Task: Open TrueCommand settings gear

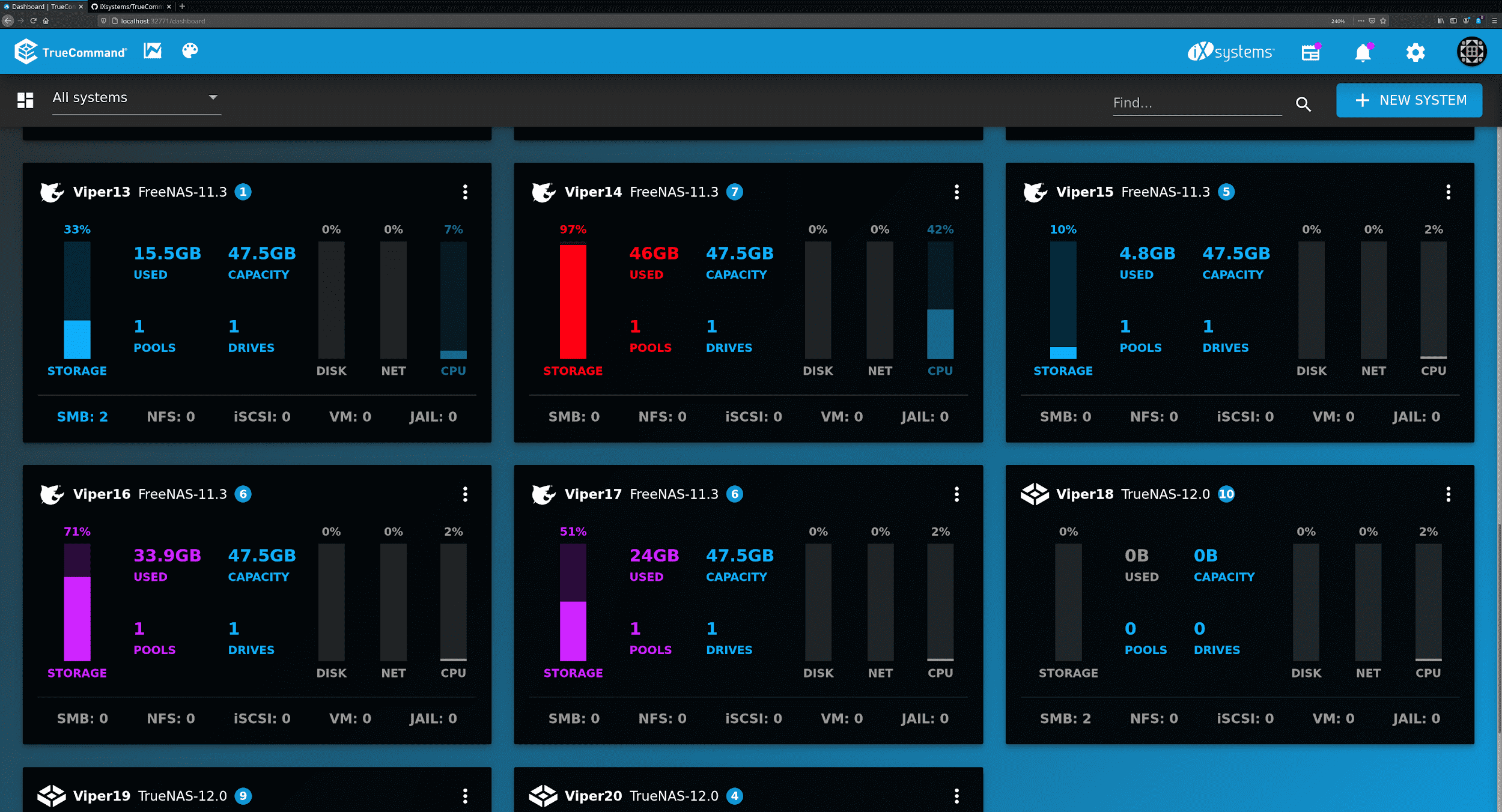Action: [x=1415, y=53]
